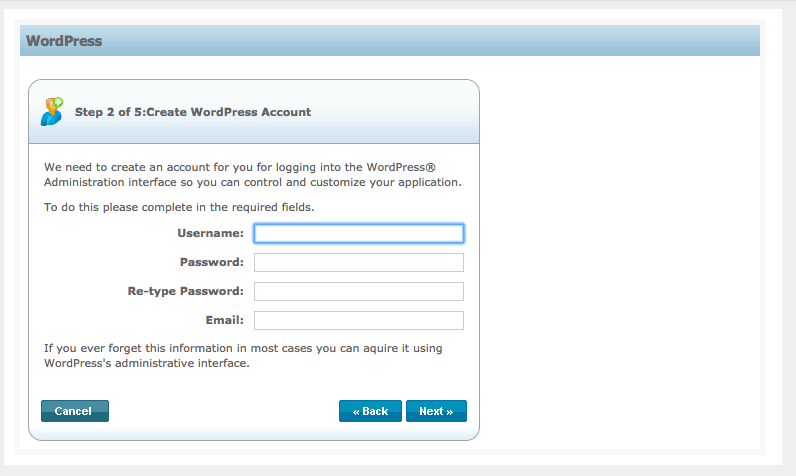
Task: Click the "If you ever forget" note
Action: coord(243,356)
